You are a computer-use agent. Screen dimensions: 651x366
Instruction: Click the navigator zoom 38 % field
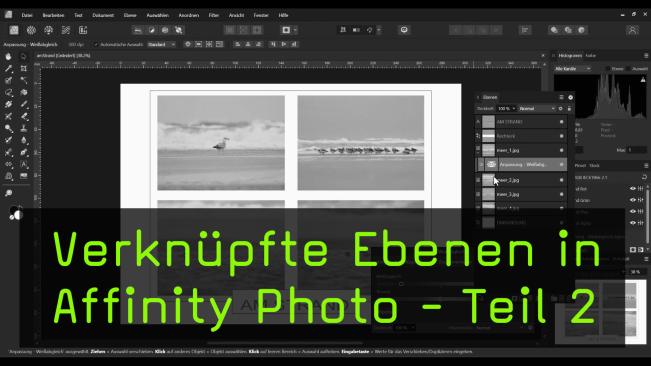pyautogui.click(x=635, y=272)
